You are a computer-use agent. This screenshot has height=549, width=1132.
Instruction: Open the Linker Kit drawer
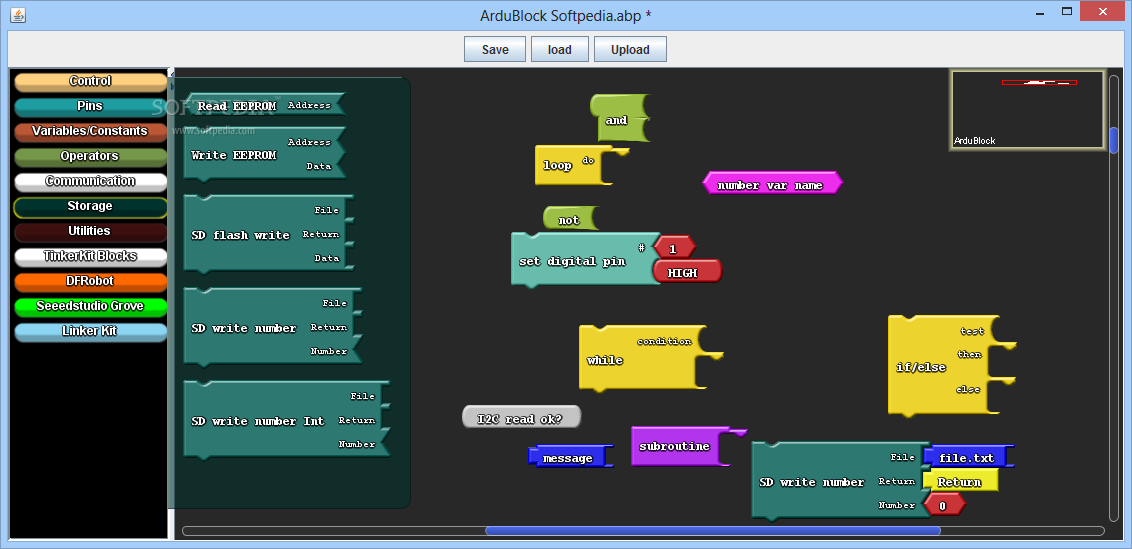tap(90, 332)
